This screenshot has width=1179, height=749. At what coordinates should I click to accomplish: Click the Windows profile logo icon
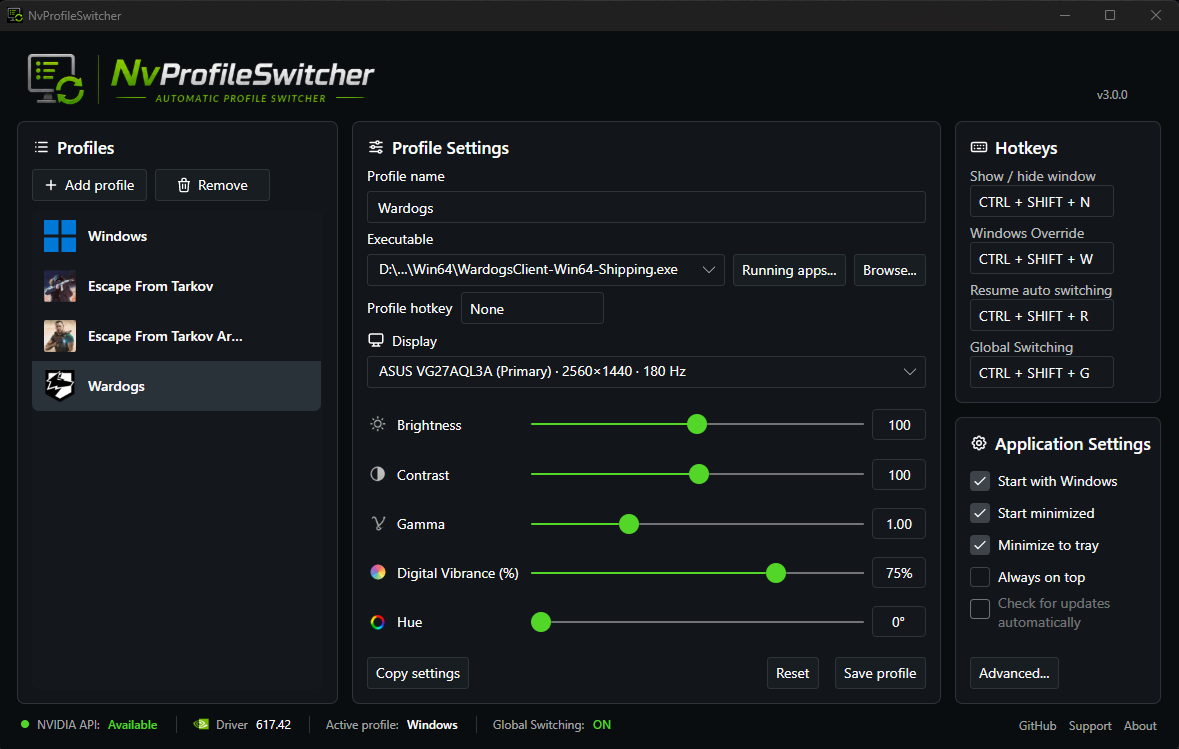tap(59, 236)
